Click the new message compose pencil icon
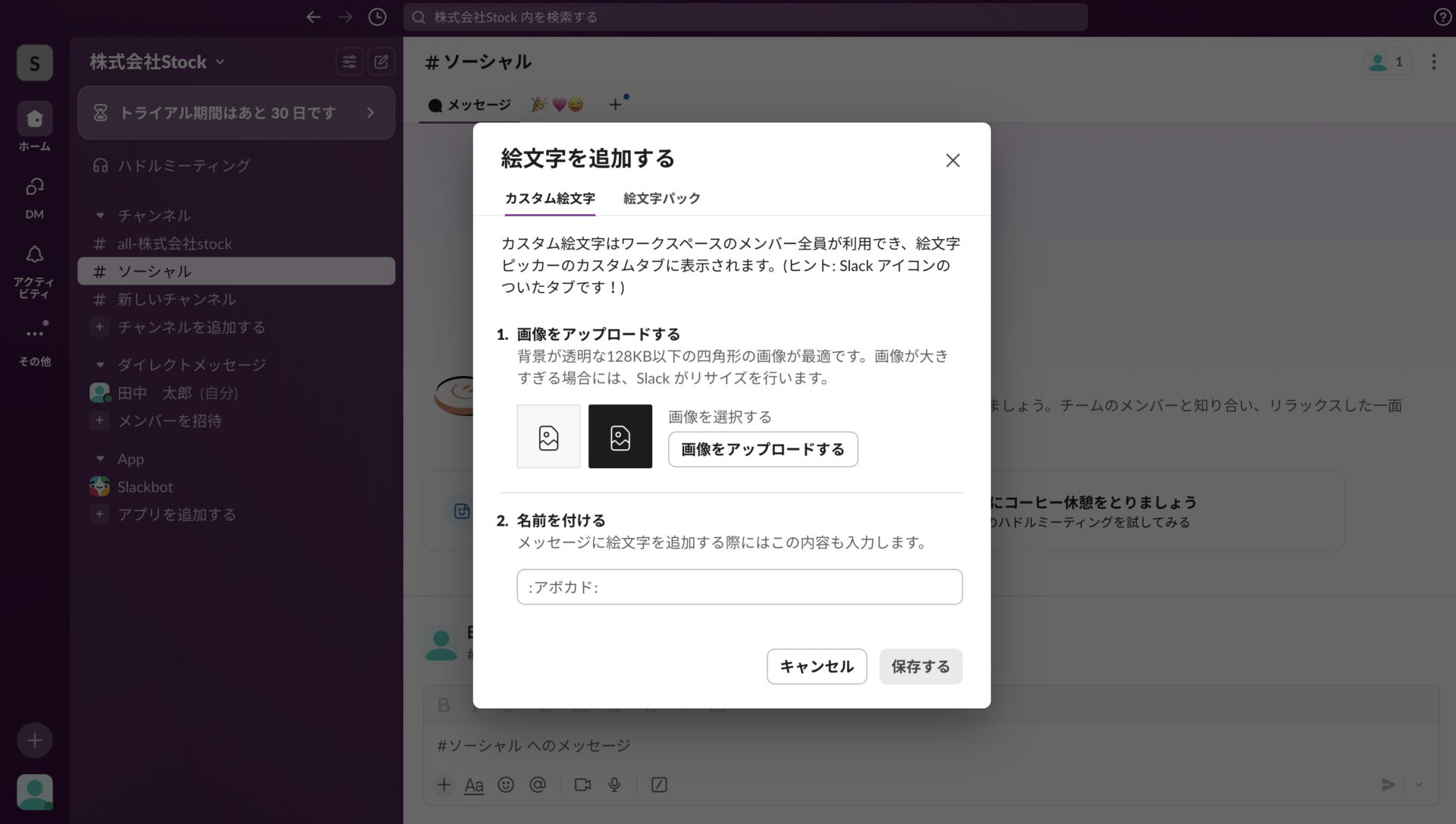 (382, 61)
